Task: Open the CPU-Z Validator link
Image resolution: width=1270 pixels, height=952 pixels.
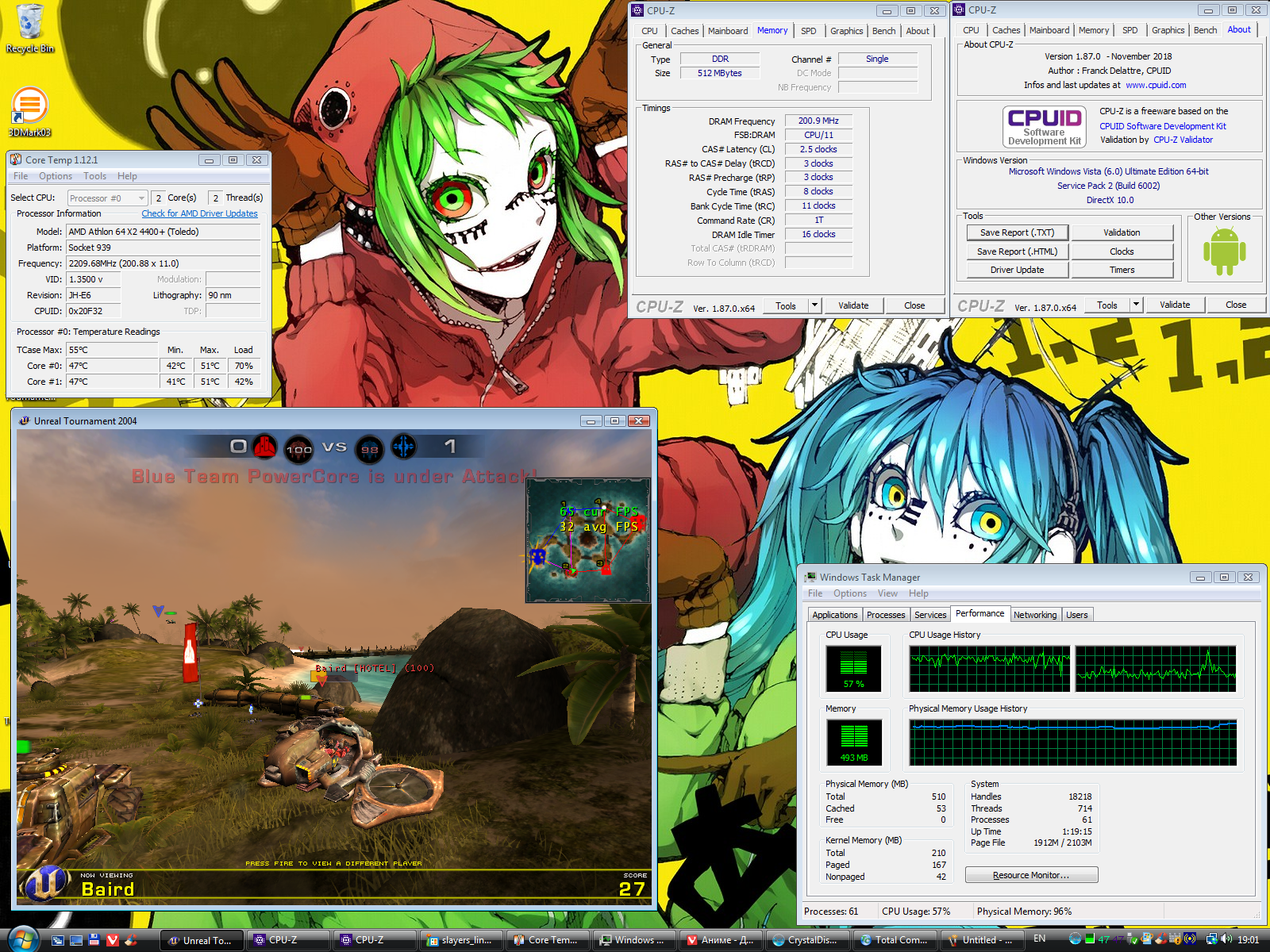Action: click(x=1183, y=140)
